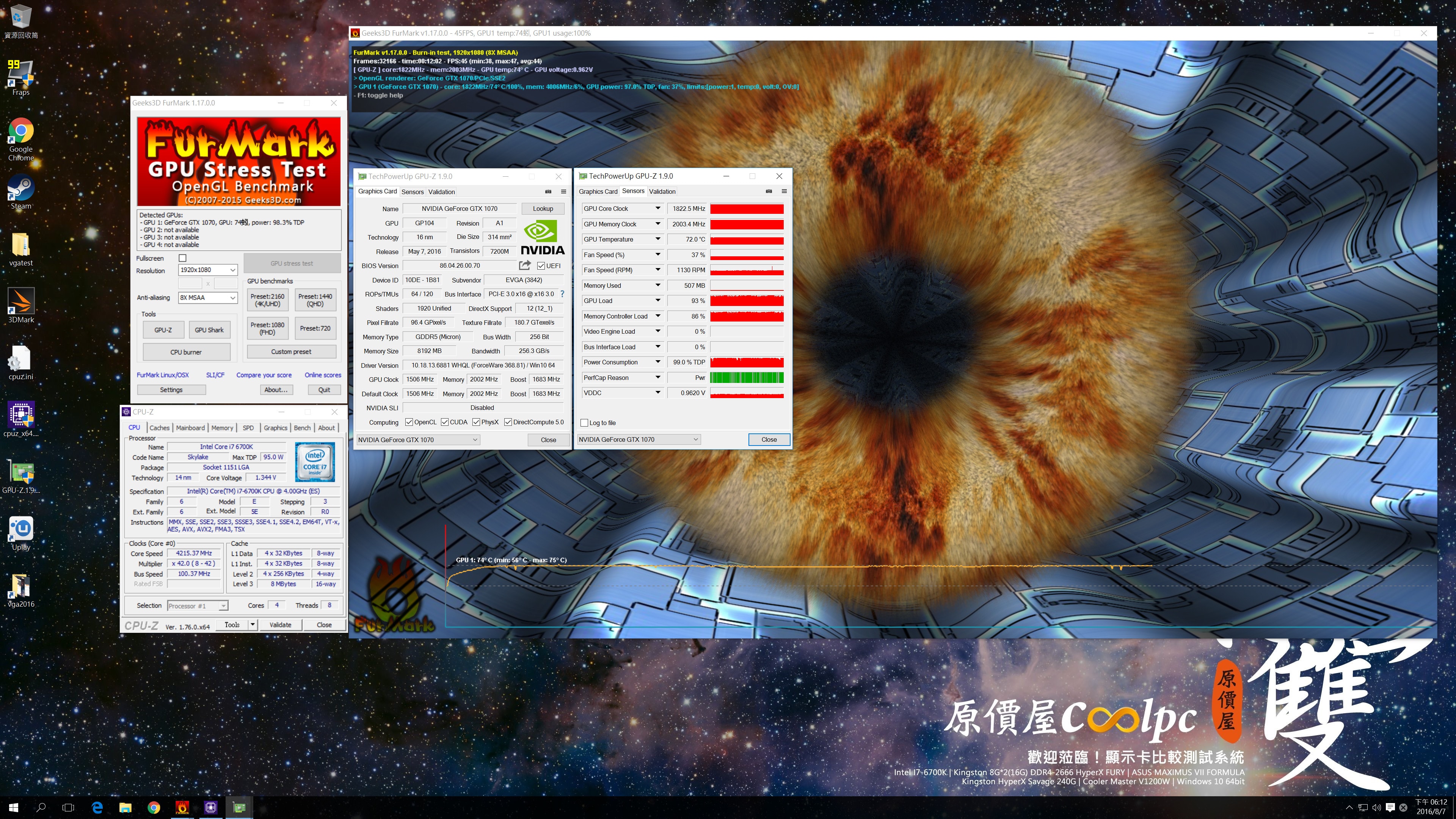Click the BIOS save/share icon in GPU-Z
1456x819 pixels.
(524, 265)
